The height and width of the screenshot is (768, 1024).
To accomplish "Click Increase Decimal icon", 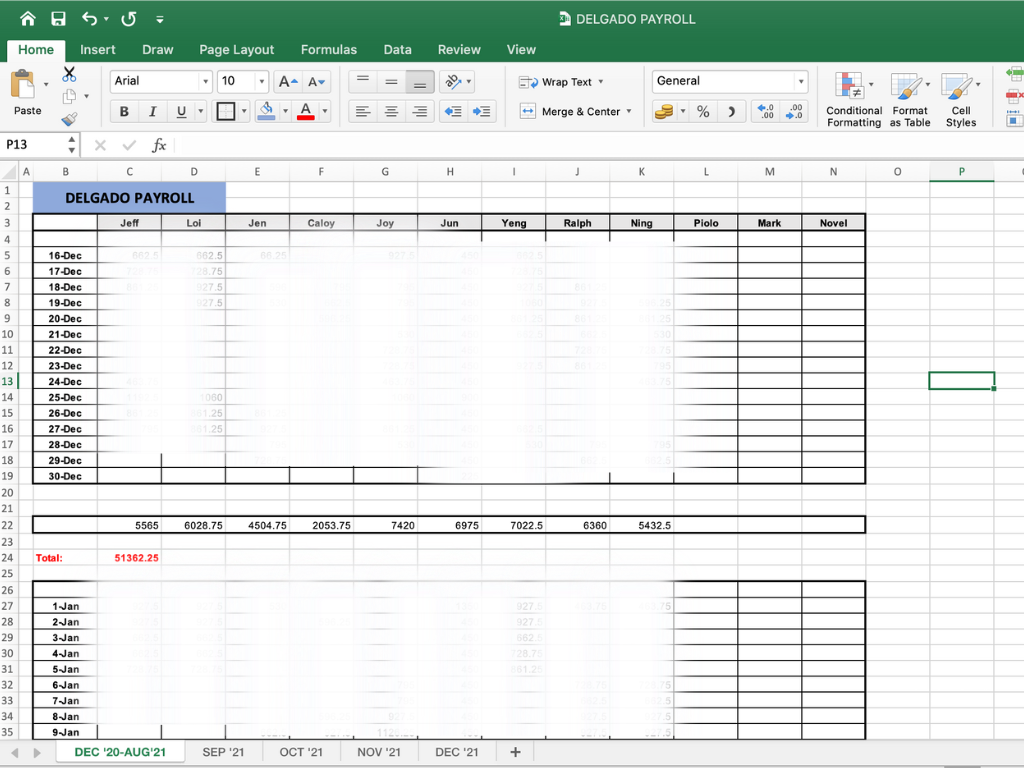I will (765, 112).
